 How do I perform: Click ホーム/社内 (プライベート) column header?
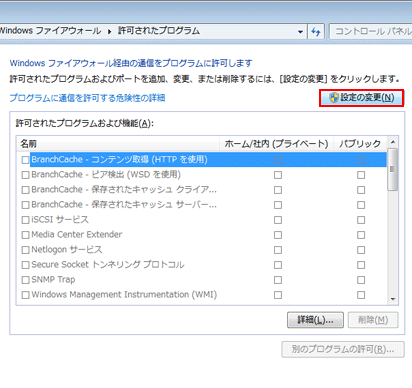click(x=276, y=144)
